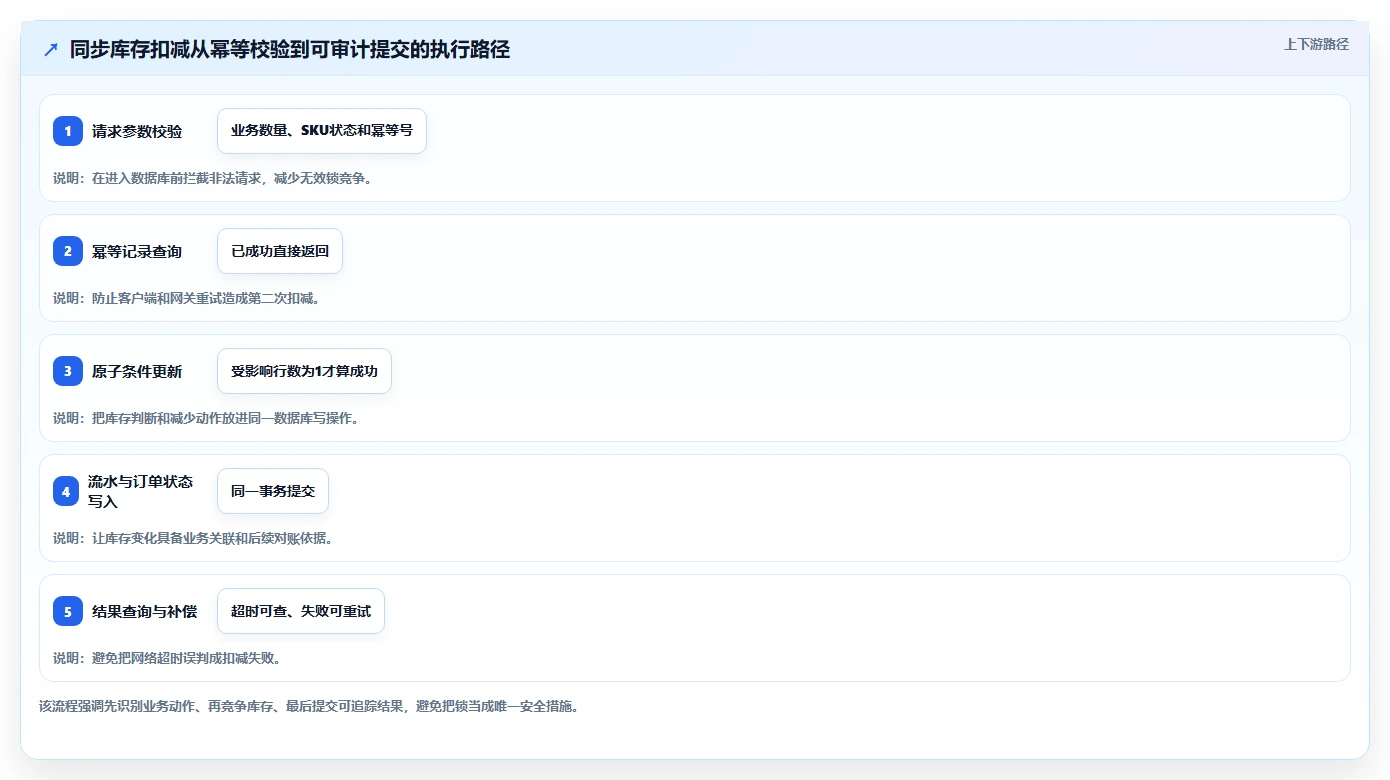Click the 已成功直接返回 chip
Image resolution: width=1390 pixels, height=780 pixels.
click(x=280, y=251)
